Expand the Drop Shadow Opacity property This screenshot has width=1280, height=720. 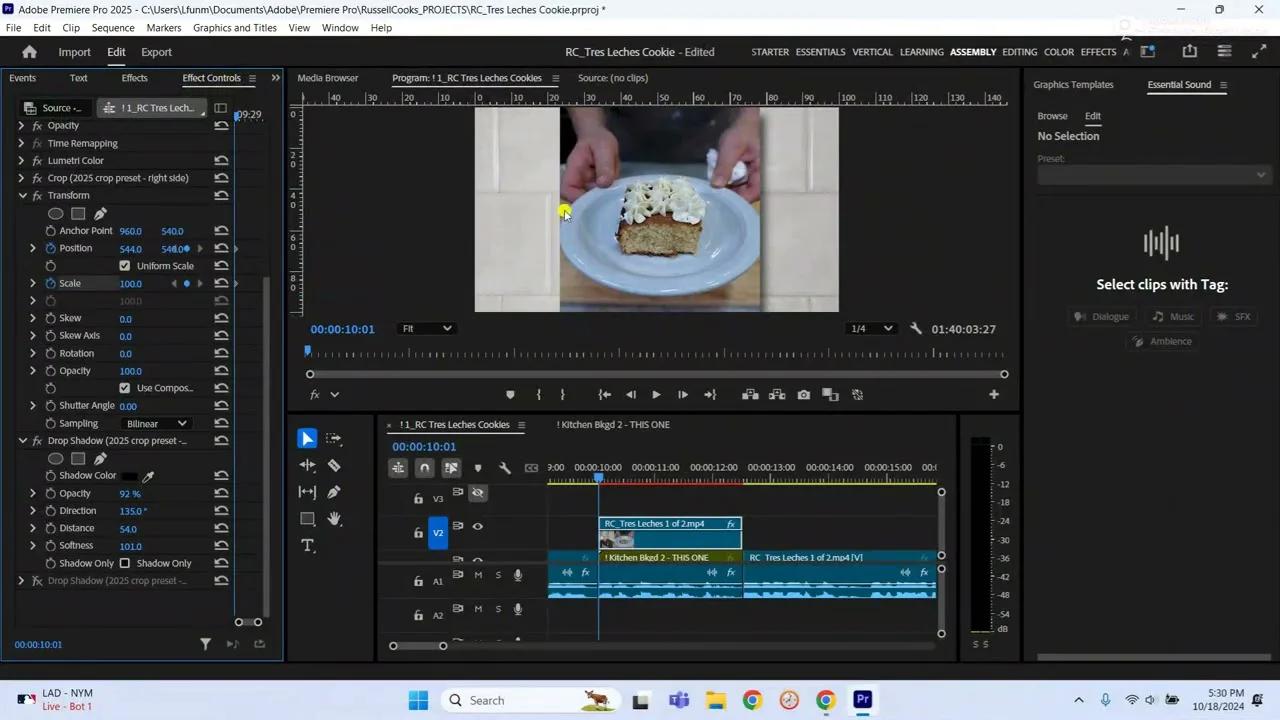click(x=33, y=493)
